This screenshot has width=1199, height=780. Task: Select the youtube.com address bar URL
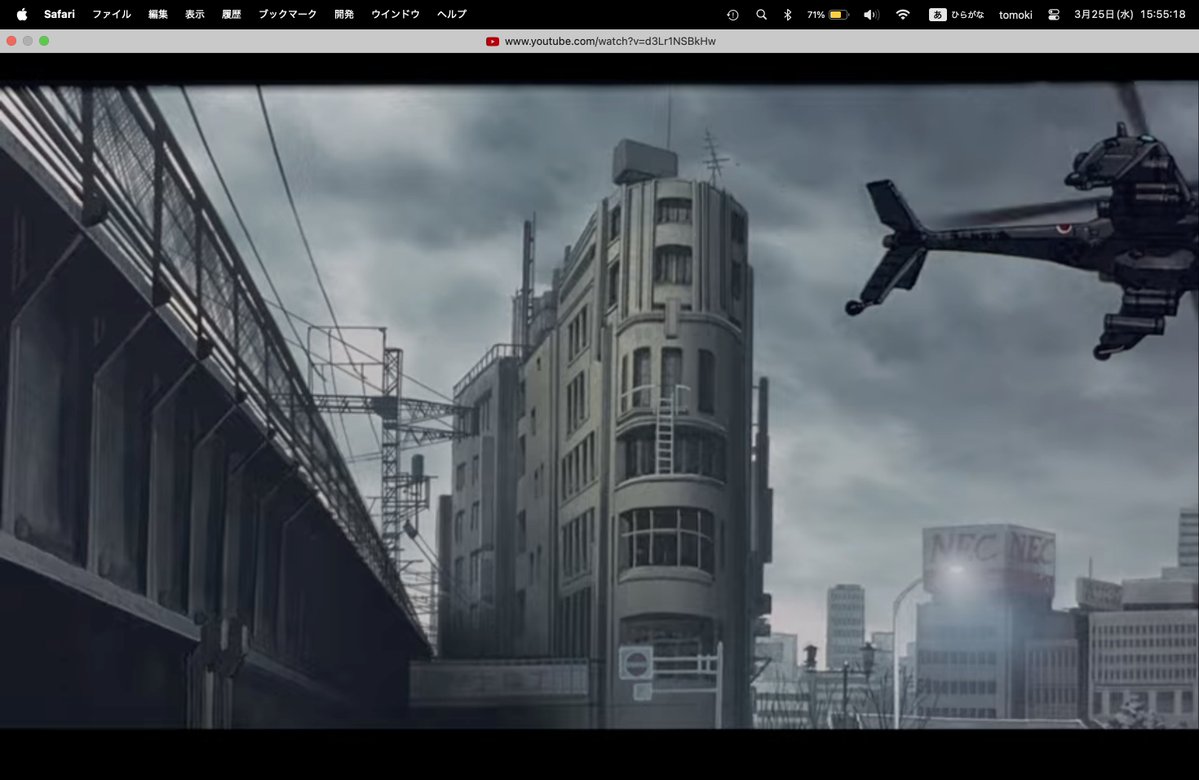[610, 41]
